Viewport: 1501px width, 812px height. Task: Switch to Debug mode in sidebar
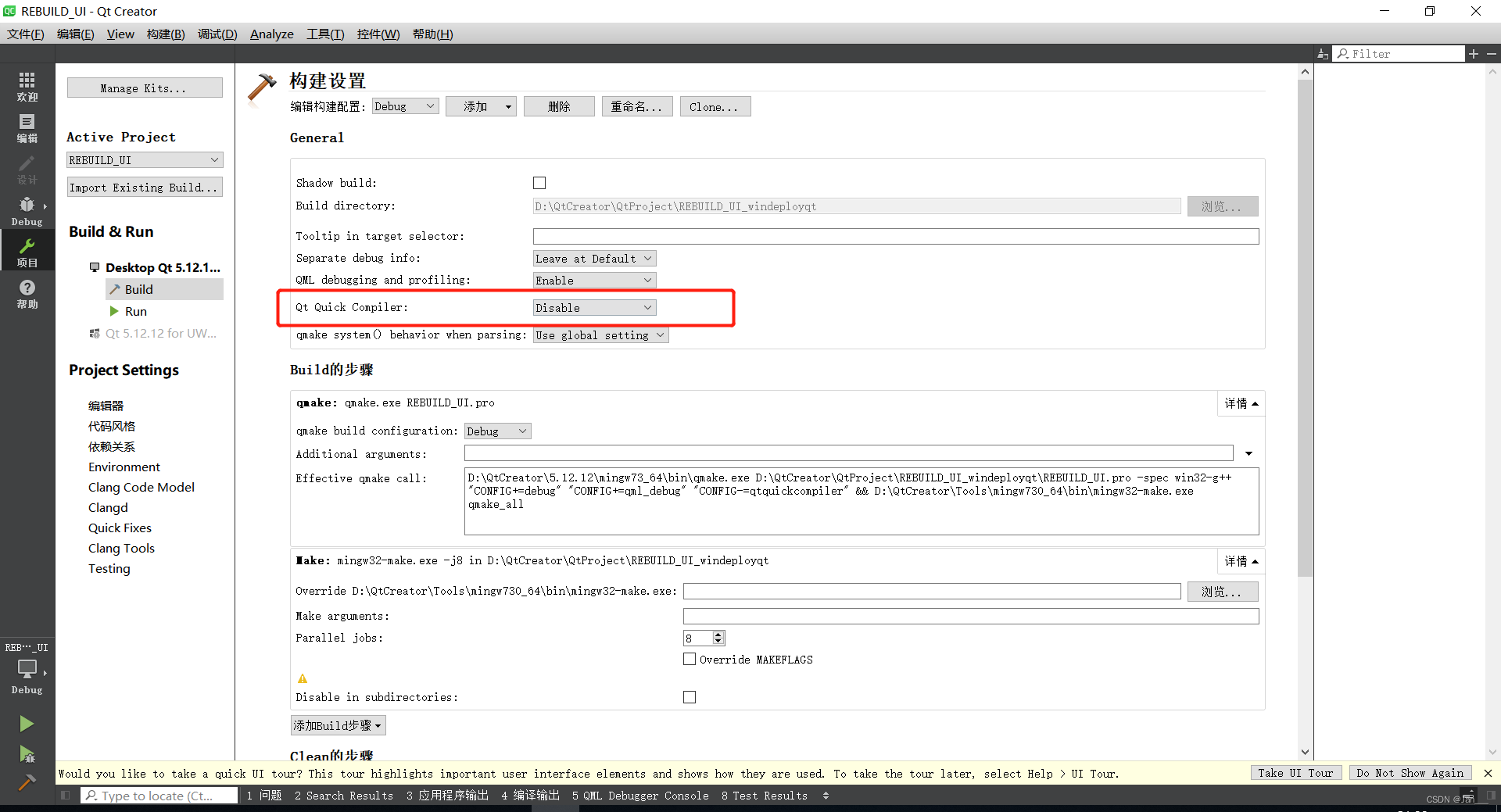click(x=27, y=211)
